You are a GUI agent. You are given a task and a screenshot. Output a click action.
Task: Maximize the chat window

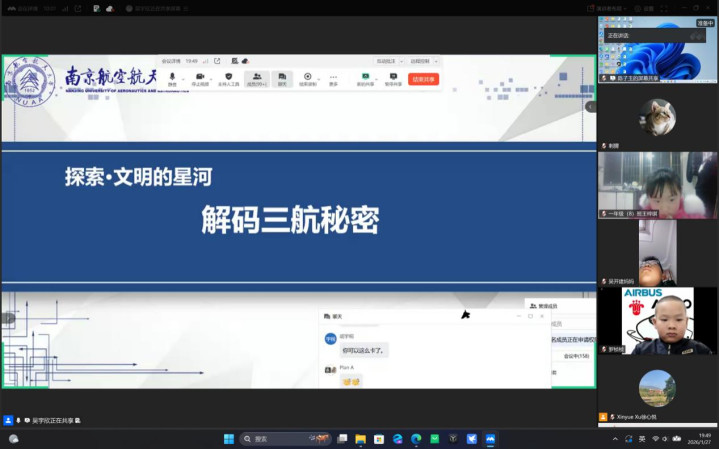pos(531,316)
